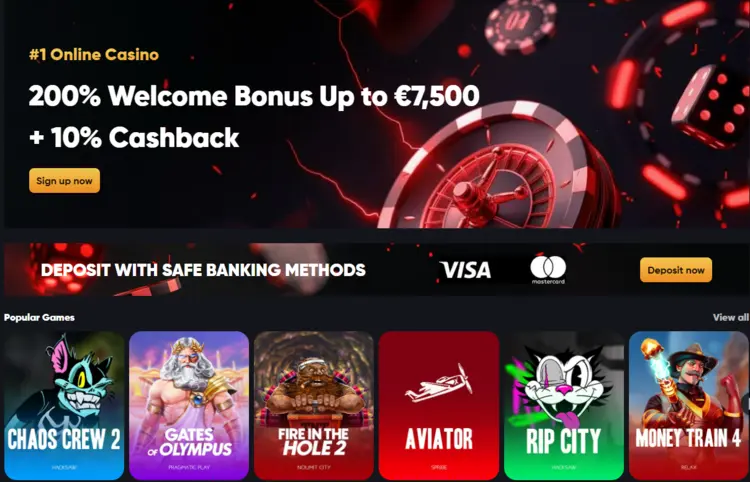750x482 pixels.
Task: Click the Mastercard payment logo
Action: tap(548, 270)
